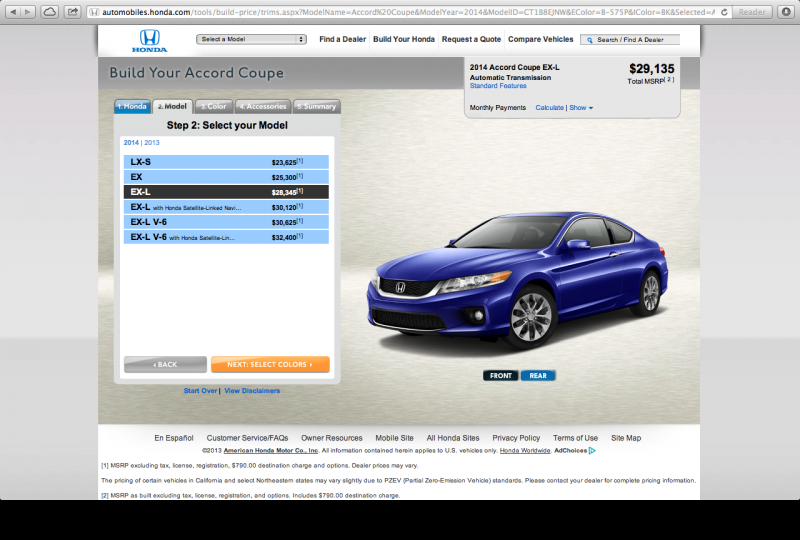
Task: Select the EX trim at $25,300
Action: click(x=226, y=177)
